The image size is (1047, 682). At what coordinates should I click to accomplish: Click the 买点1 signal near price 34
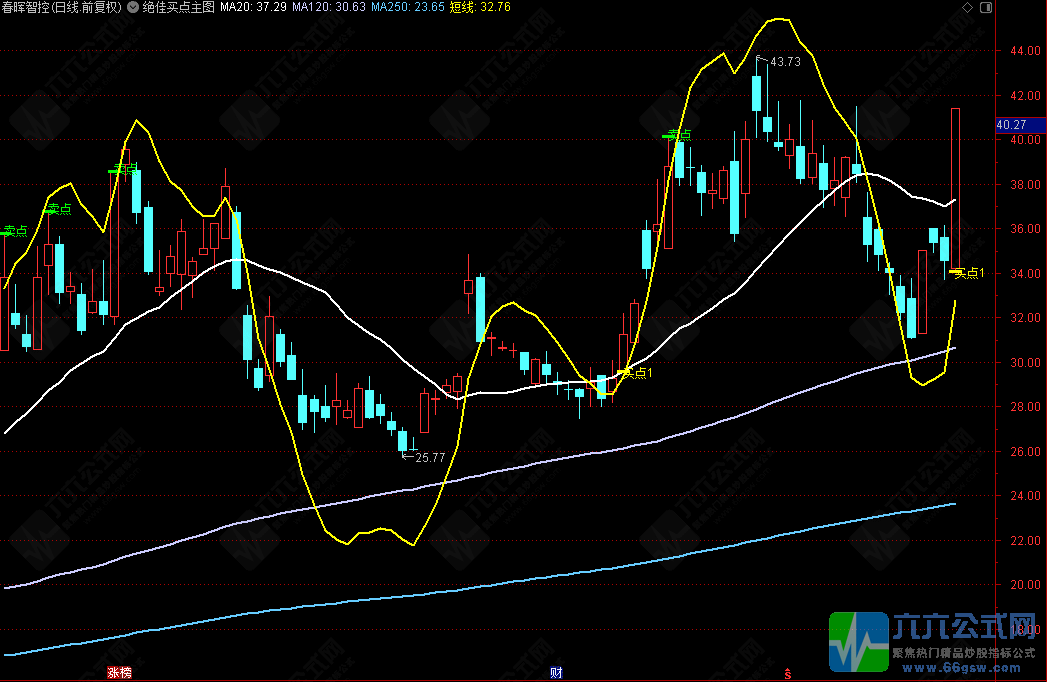(969, 273)
